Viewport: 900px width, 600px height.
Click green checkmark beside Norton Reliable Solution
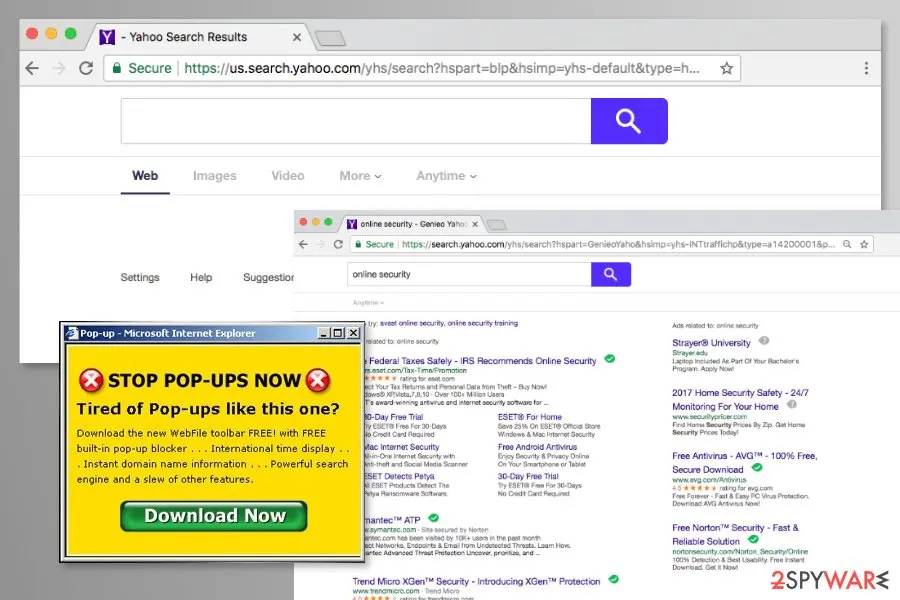[754, 539]
